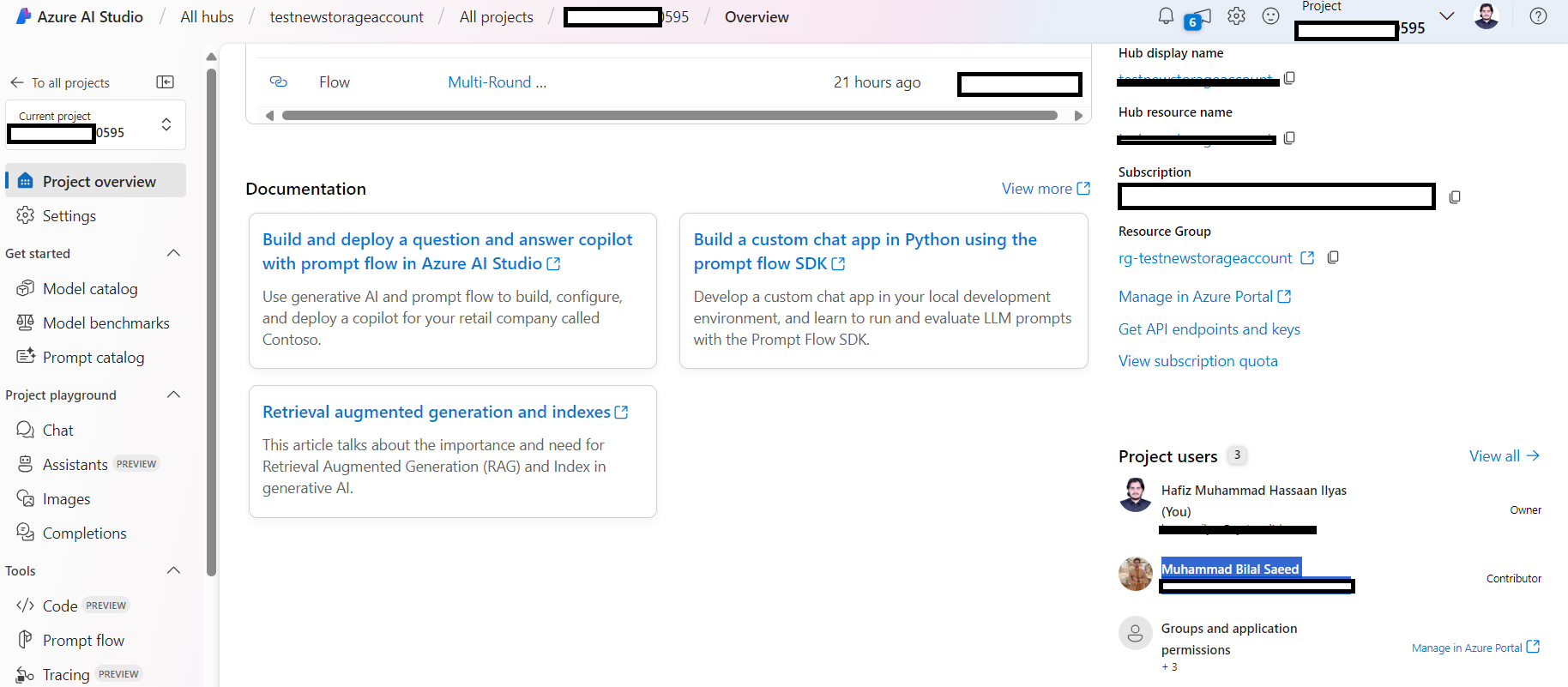View all project users
1568x687 pixels.
(x=1505, y=456)
